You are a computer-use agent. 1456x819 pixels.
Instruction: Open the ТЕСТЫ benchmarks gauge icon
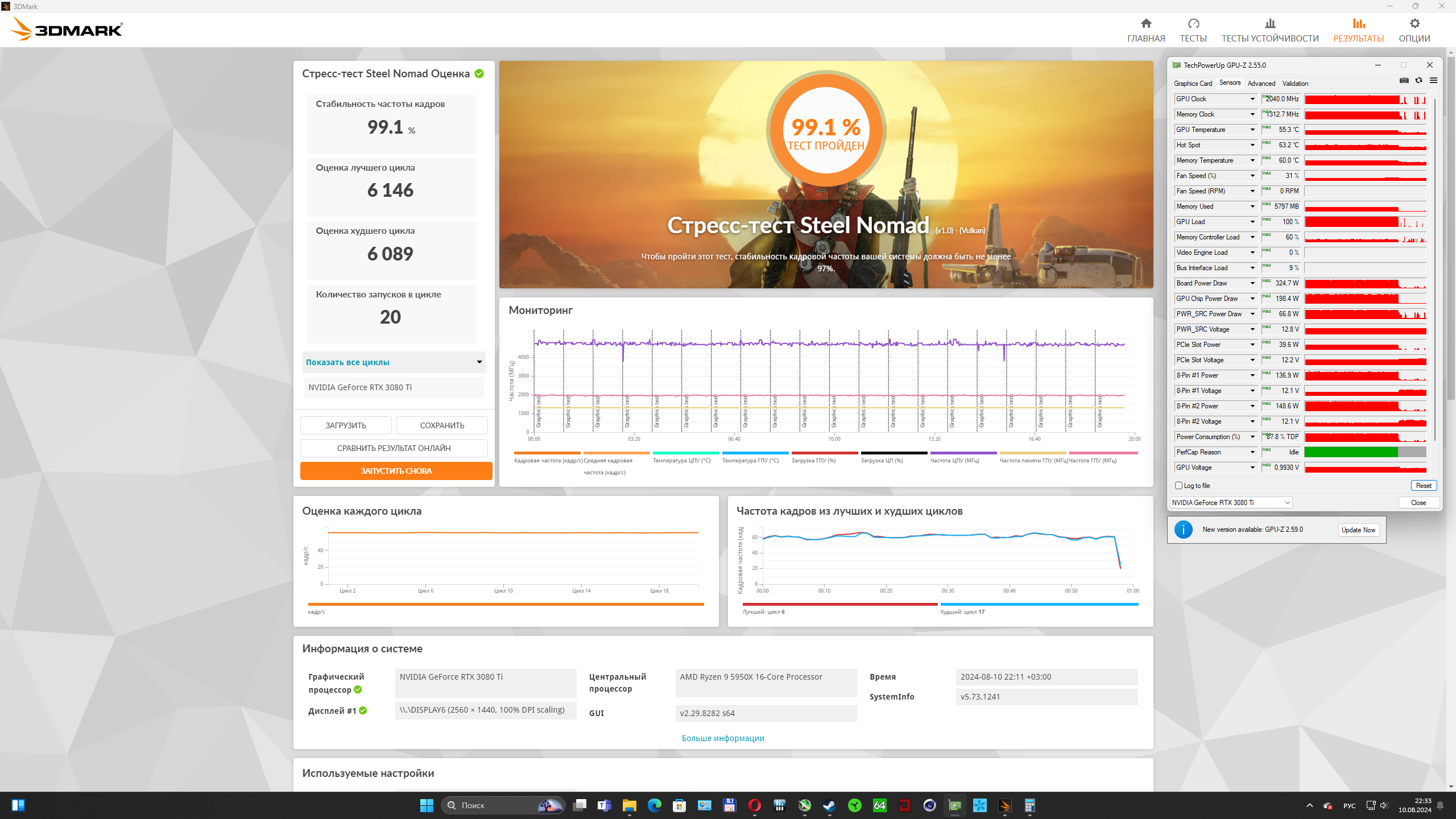click(1193, 23)
